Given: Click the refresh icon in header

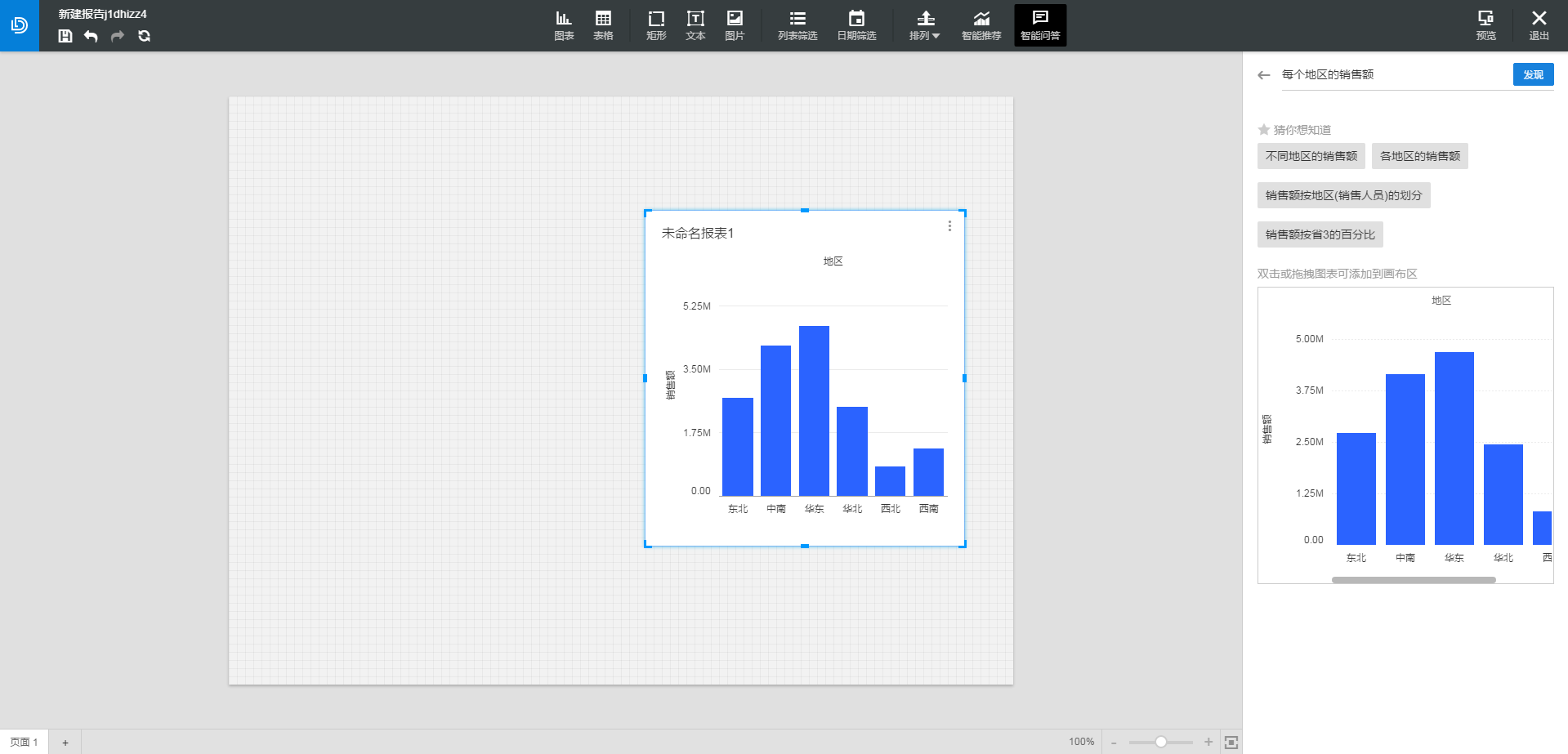Looking at the screenshot, I should tap(145, 36).
